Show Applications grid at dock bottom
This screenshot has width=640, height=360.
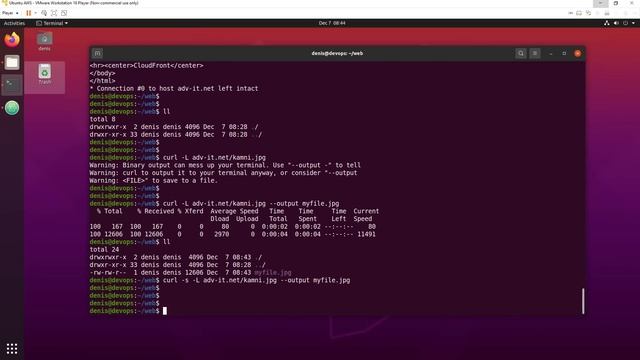(x=12, y=348)
